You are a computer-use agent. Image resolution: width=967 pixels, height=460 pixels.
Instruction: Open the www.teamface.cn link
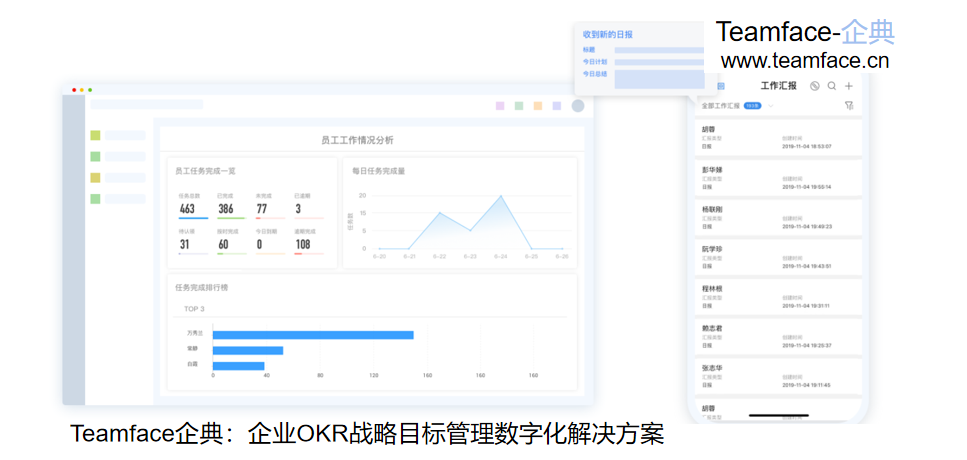pos(805,60)
